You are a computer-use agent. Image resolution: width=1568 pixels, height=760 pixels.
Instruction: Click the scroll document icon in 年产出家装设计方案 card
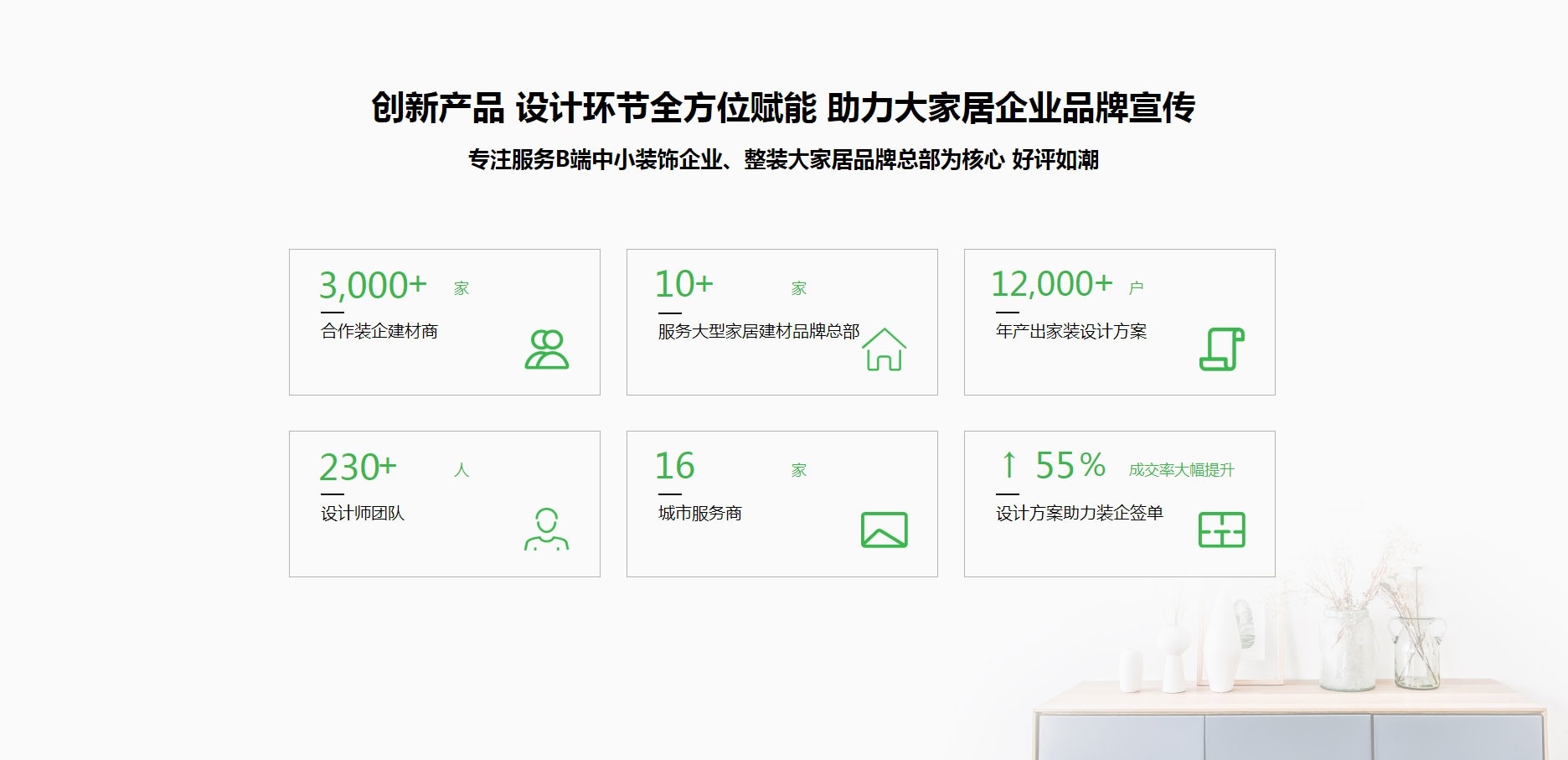(1222, 349)
